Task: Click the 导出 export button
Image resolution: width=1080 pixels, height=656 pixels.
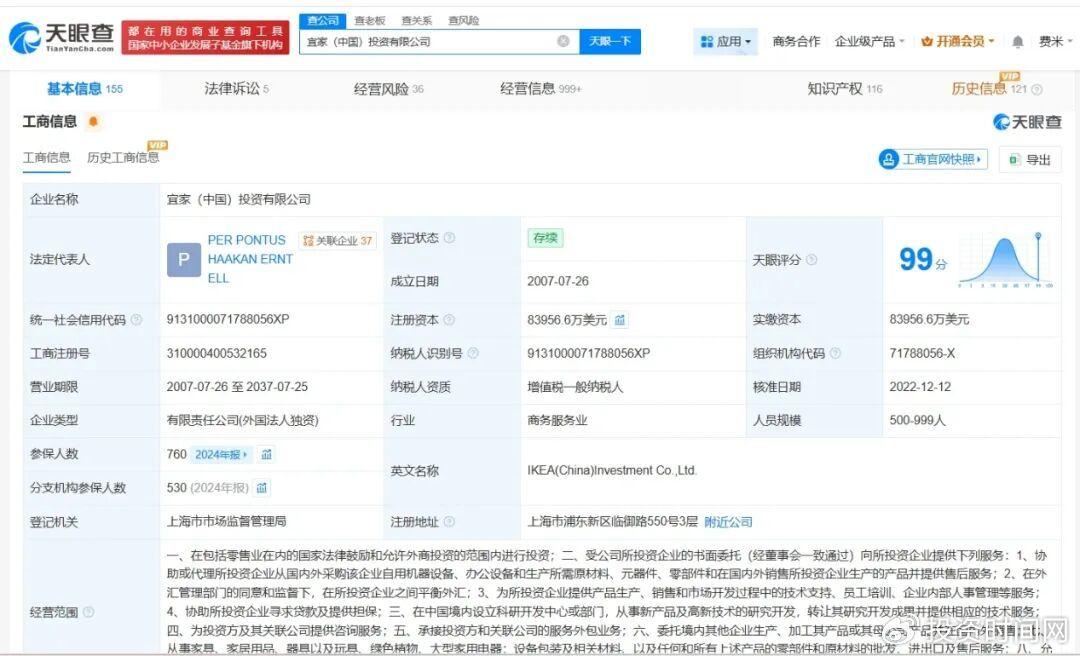Action: [1030, 160]
